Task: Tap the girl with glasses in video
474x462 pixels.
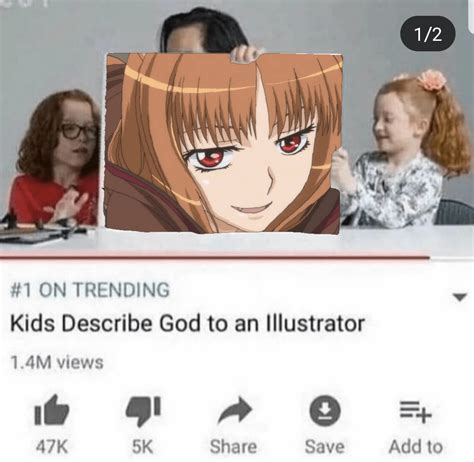Action: [58, 157]
